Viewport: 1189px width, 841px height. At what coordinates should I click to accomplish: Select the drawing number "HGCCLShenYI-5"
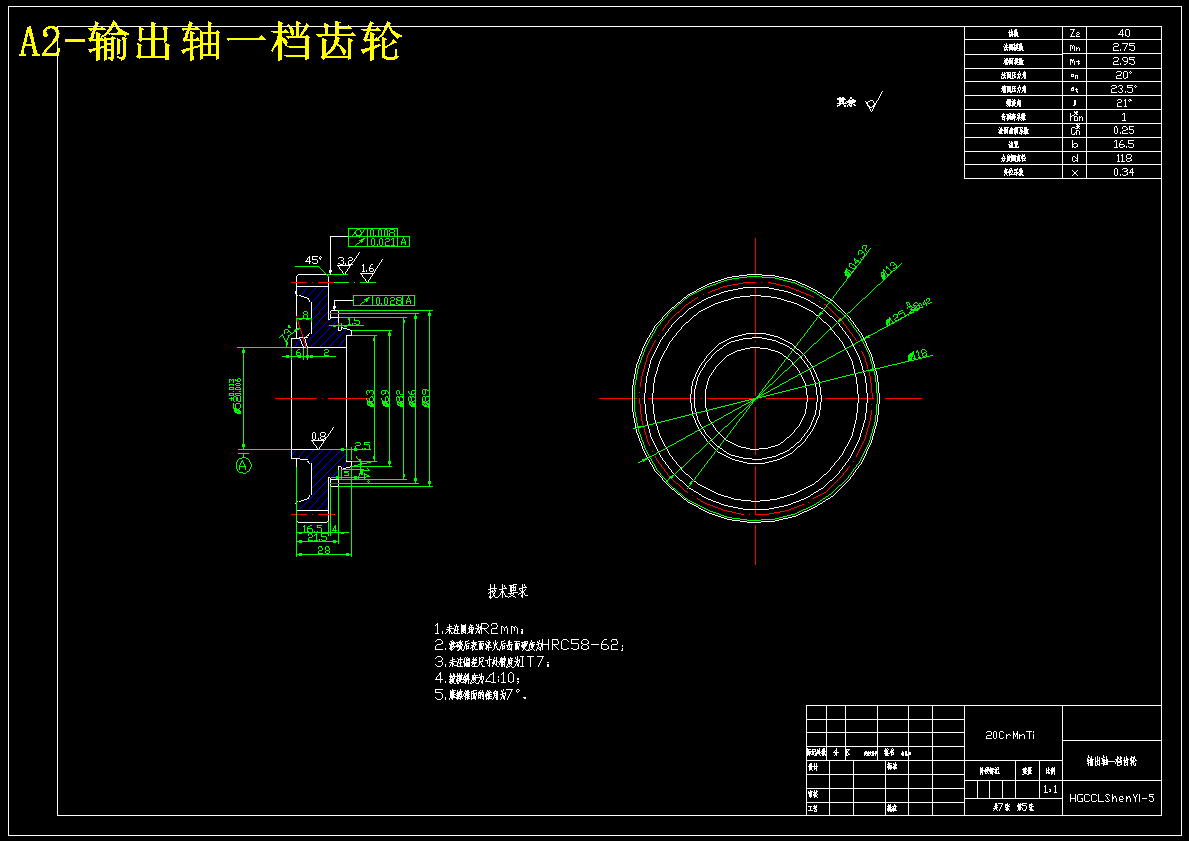1112,798
